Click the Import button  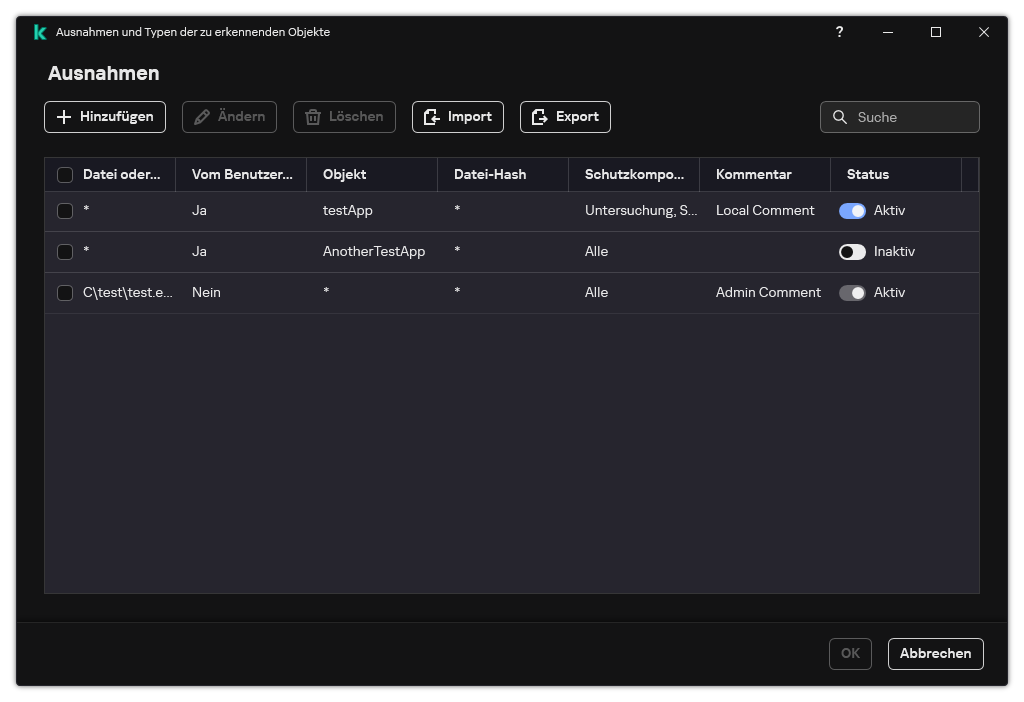tap(457, 117)
